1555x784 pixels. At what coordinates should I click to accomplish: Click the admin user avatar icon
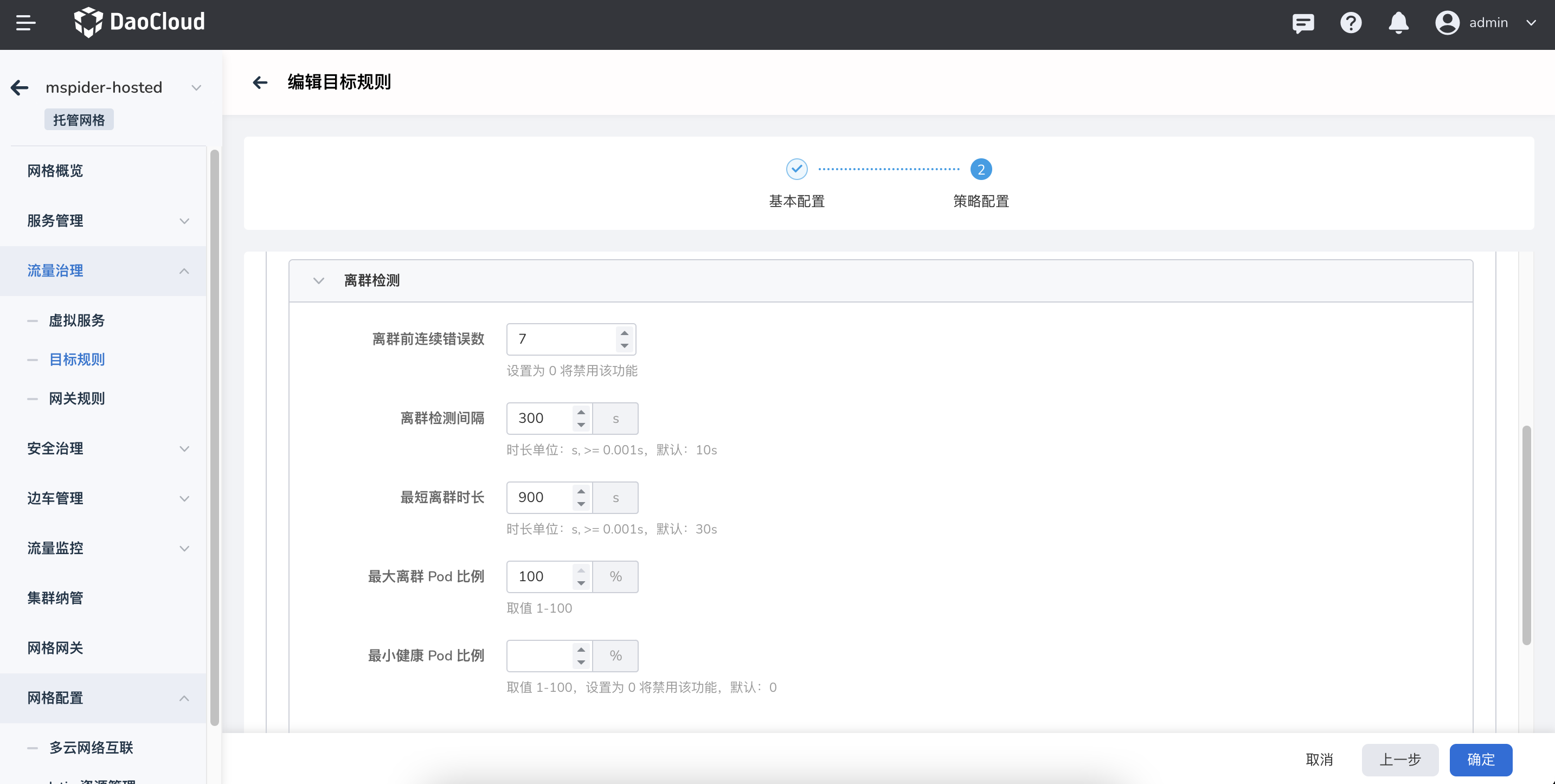pyautogui.click(x=1447, y=23)
